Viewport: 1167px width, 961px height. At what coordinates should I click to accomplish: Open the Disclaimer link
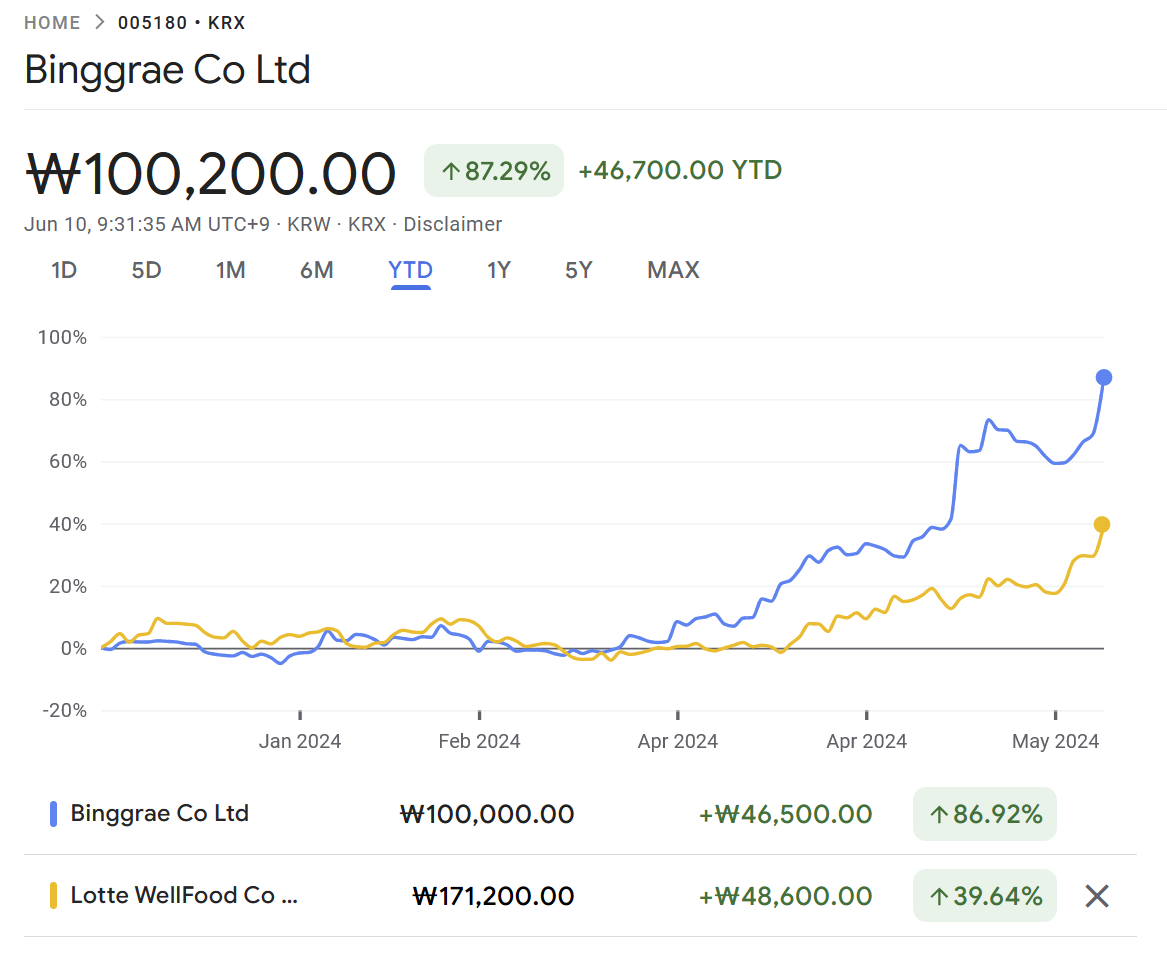pyautogui.click(x=452, y=224)
